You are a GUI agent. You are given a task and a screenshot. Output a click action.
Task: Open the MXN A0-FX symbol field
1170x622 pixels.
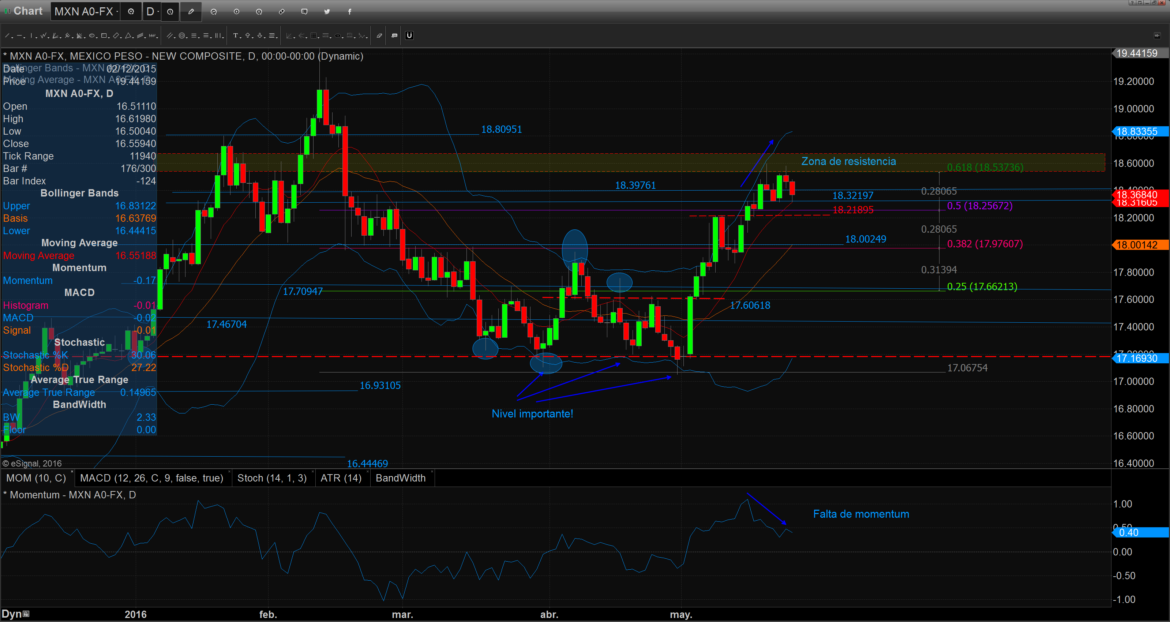click(x=85, y=11)
